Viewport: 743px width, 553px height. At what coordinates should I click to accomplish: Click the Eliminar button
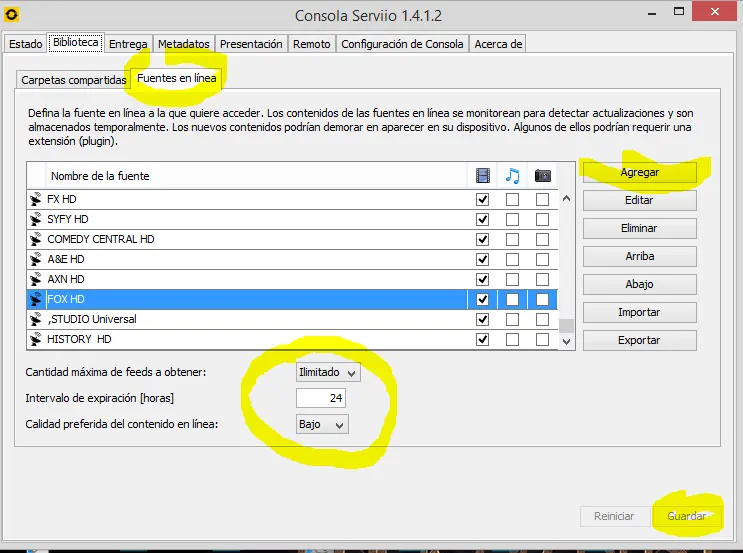pyautogui.click(x=640, y=228)
